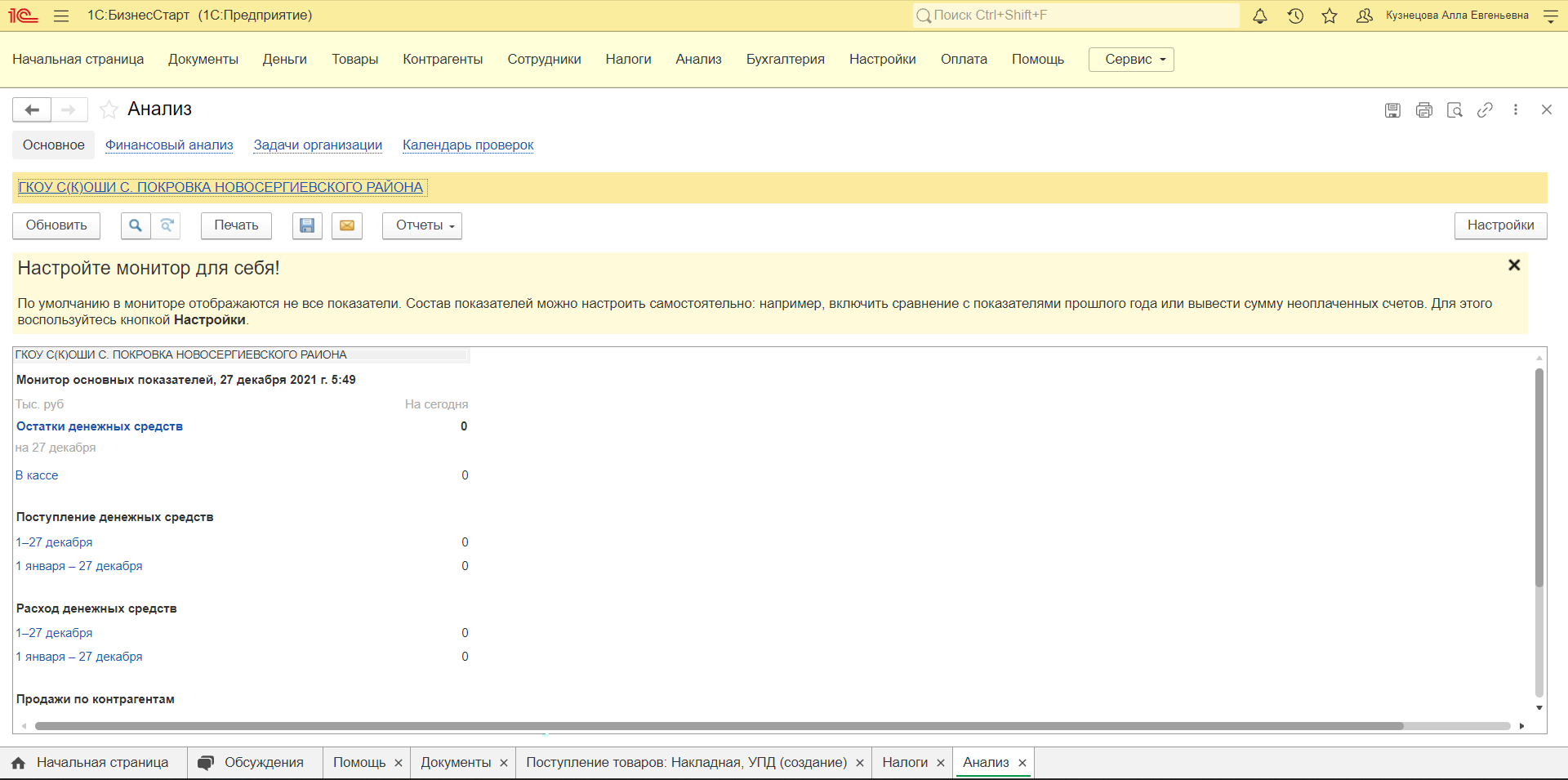Close the Документы bottom tab
Image resolution: width=1568 pixels, height=780 pixels.
pos(504,763)
